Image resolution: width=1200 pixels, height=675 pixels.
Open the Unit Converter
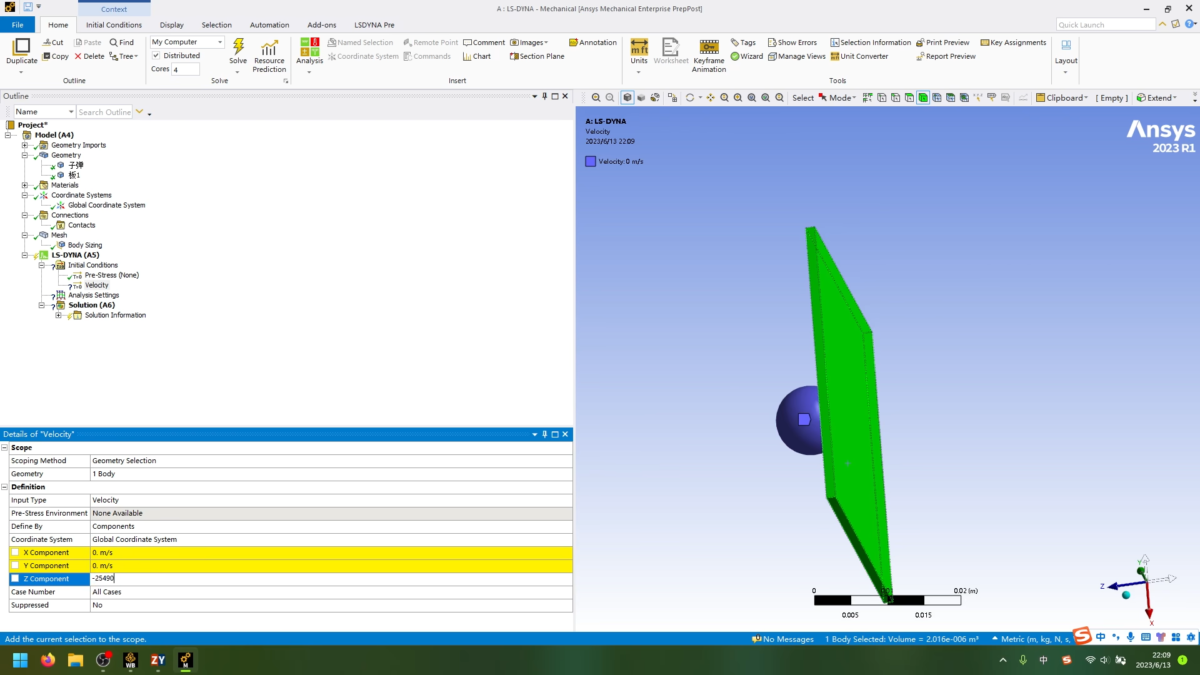(858, 56)
